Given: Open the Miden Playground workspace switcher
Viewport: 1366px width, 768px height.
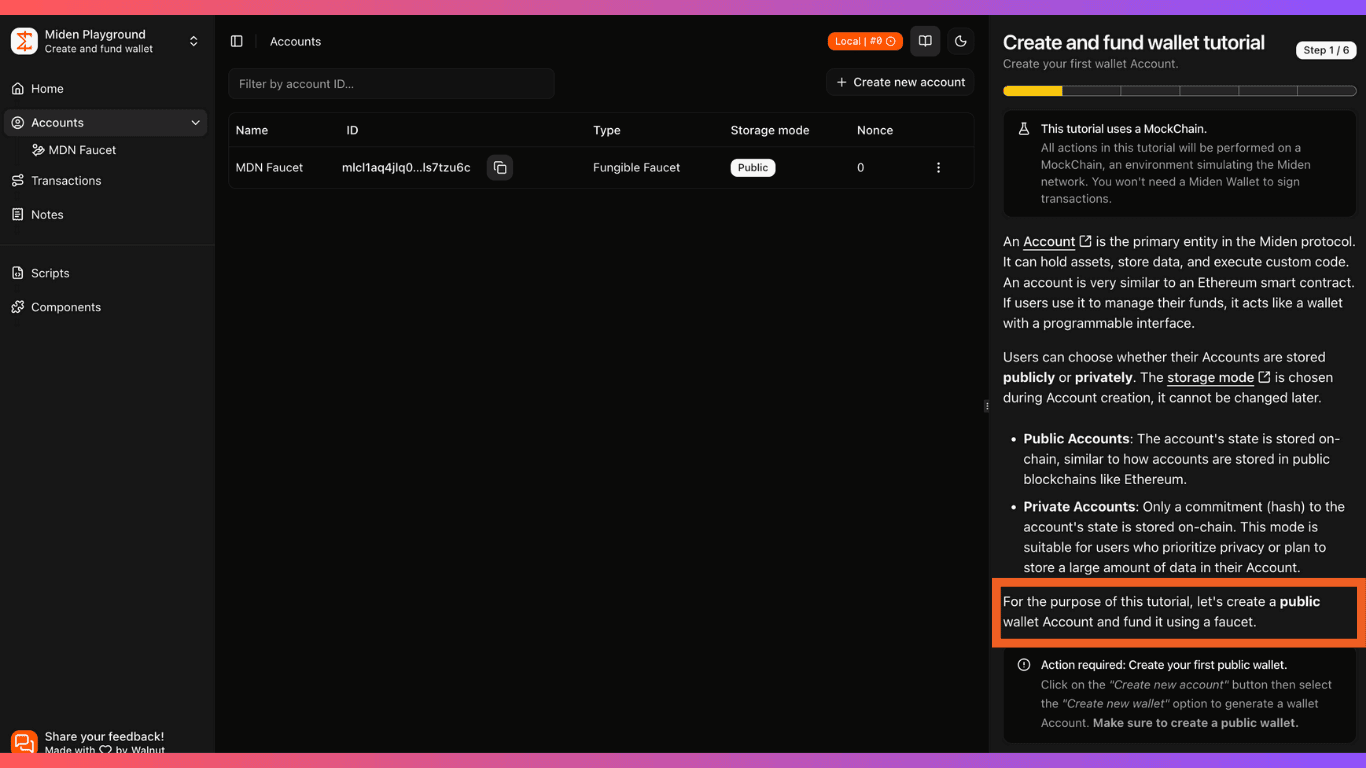Looking at the screenshot, I should tap(107, 41).
